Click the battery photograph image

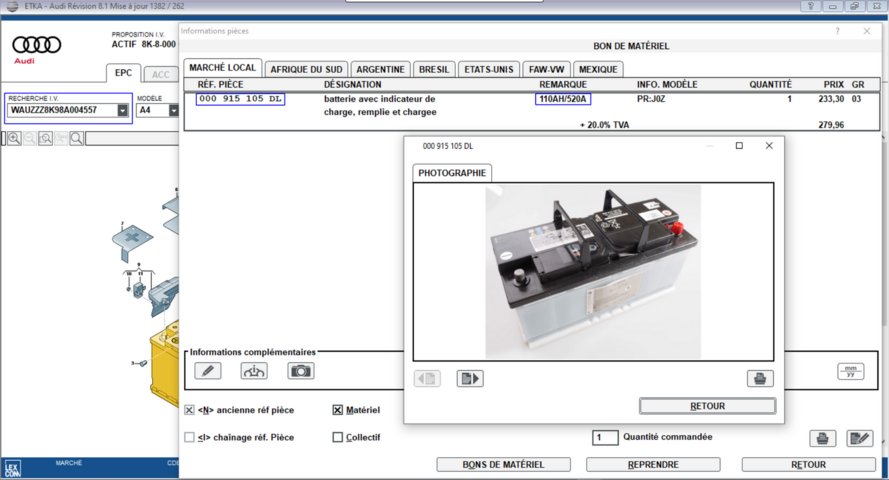pyautogui.click(x=593, y=272)
